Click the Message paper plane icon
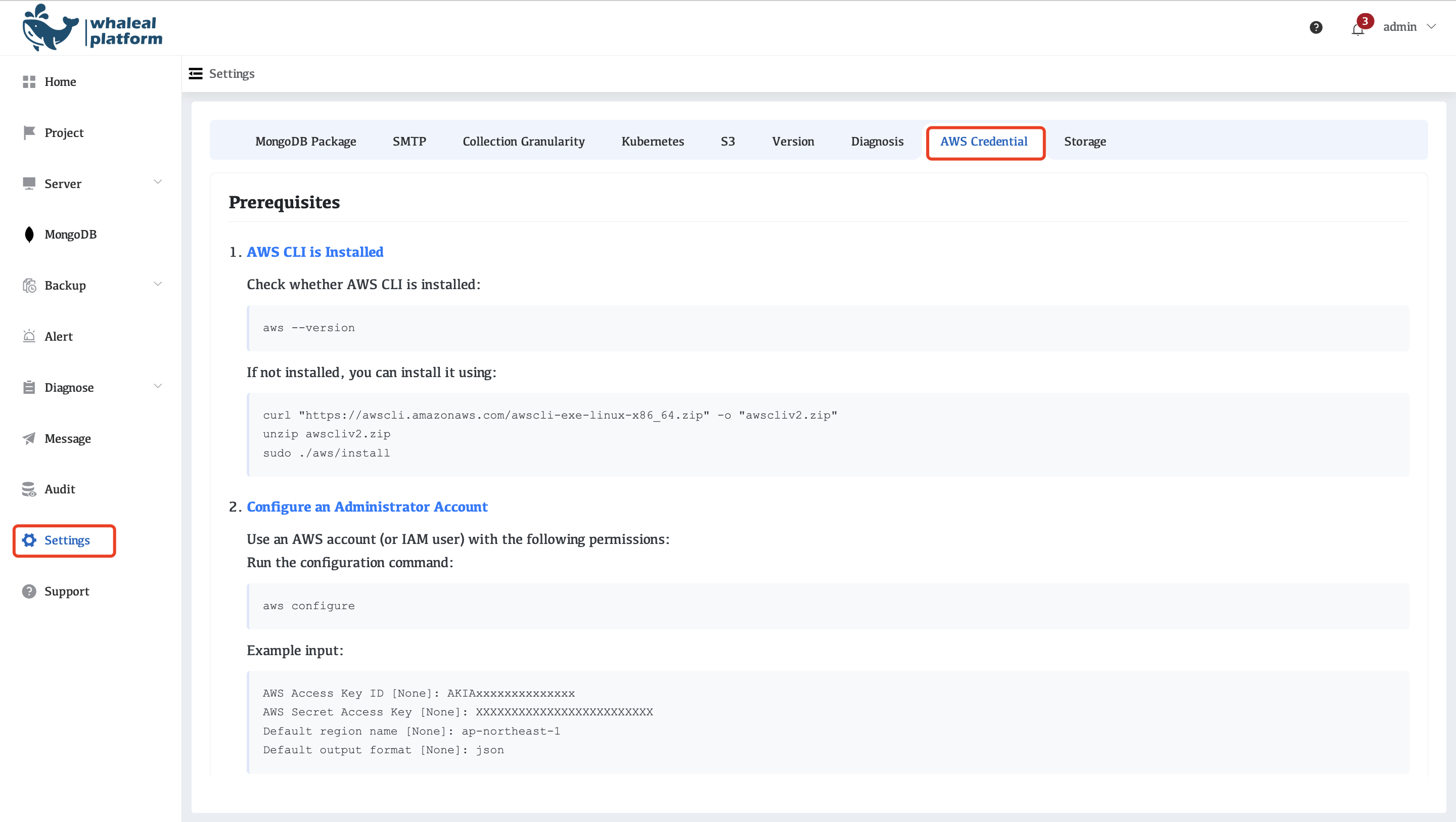The width and height of the screenshot is (1456, 822). click(x=29, y=439)
